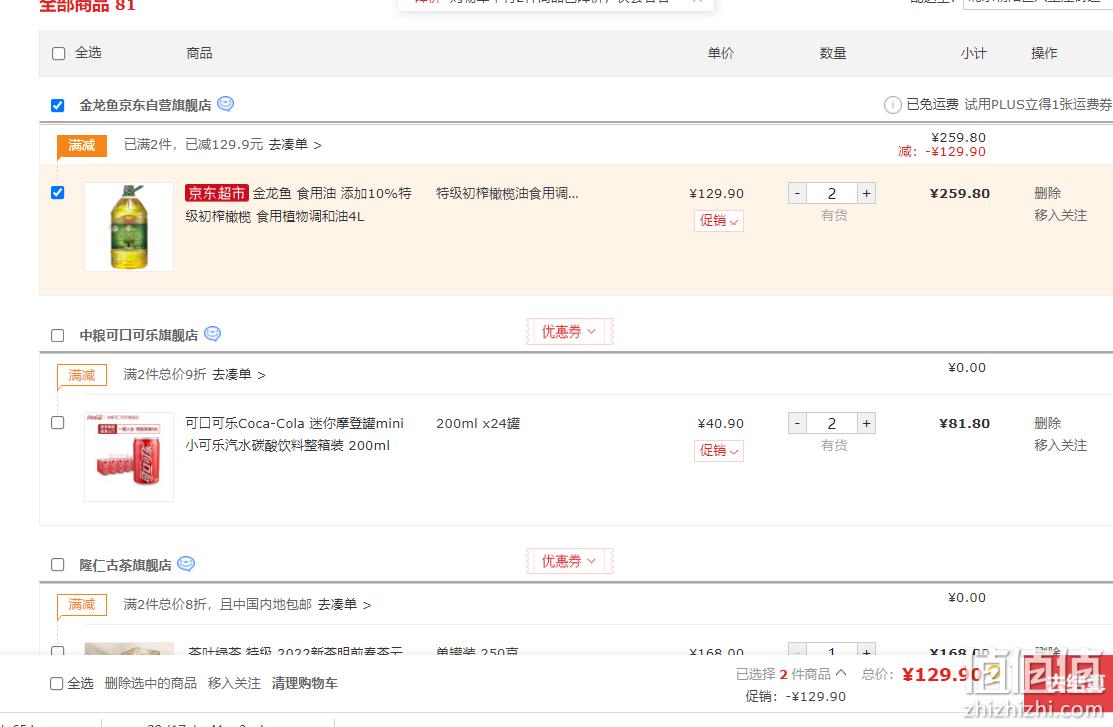Uncheck the 金龙鱼京东自营旗舰店 store checkbox
This screenshot has width=1113, height=727.
coord(57,106)
